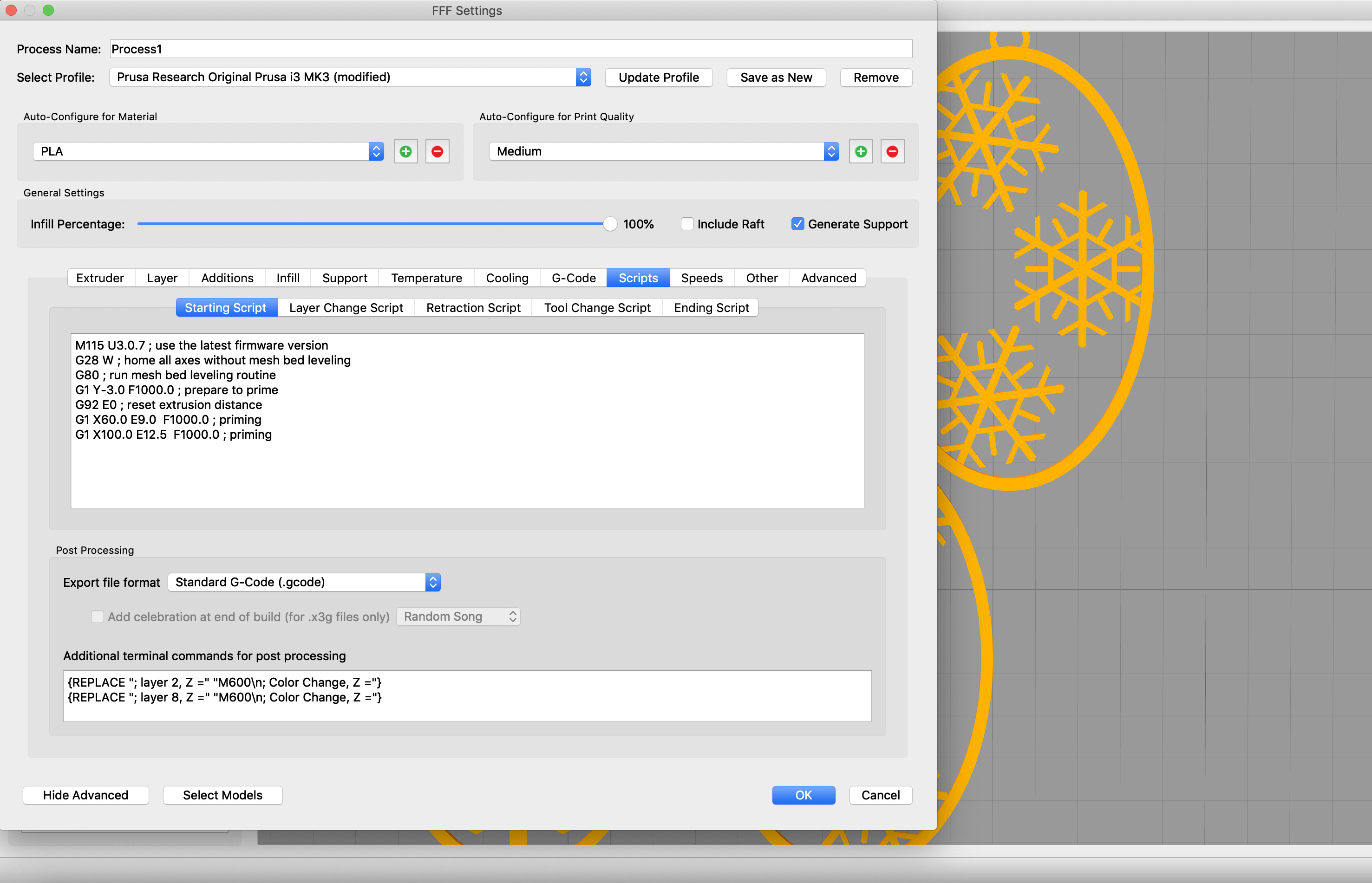
Task: Switch to the Speeds tab
Action: pos(702,278)
